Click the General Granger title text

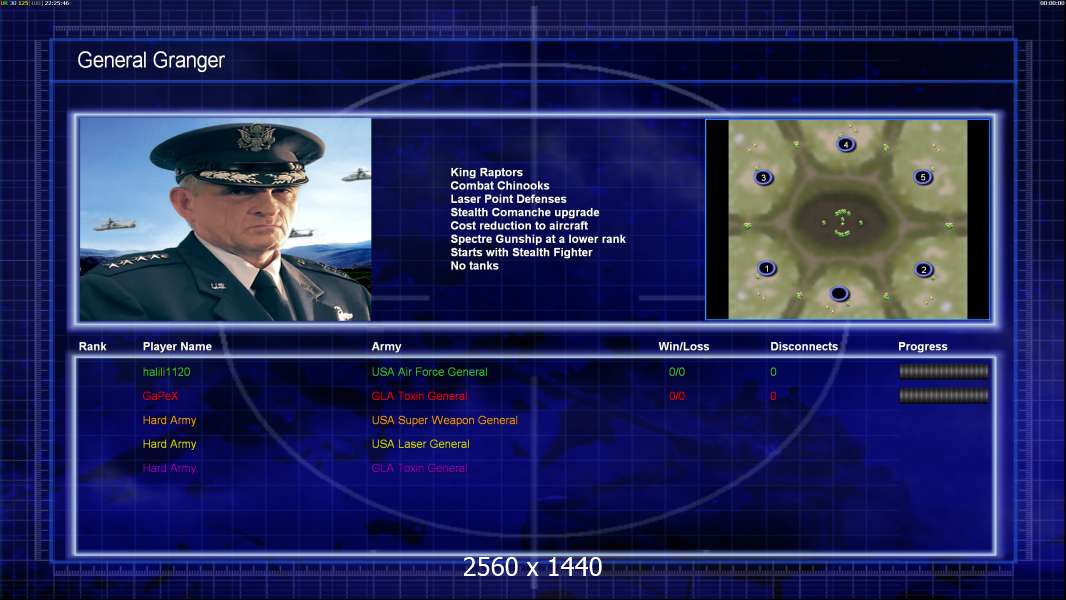pyautogui.click(x=151, y=60)
